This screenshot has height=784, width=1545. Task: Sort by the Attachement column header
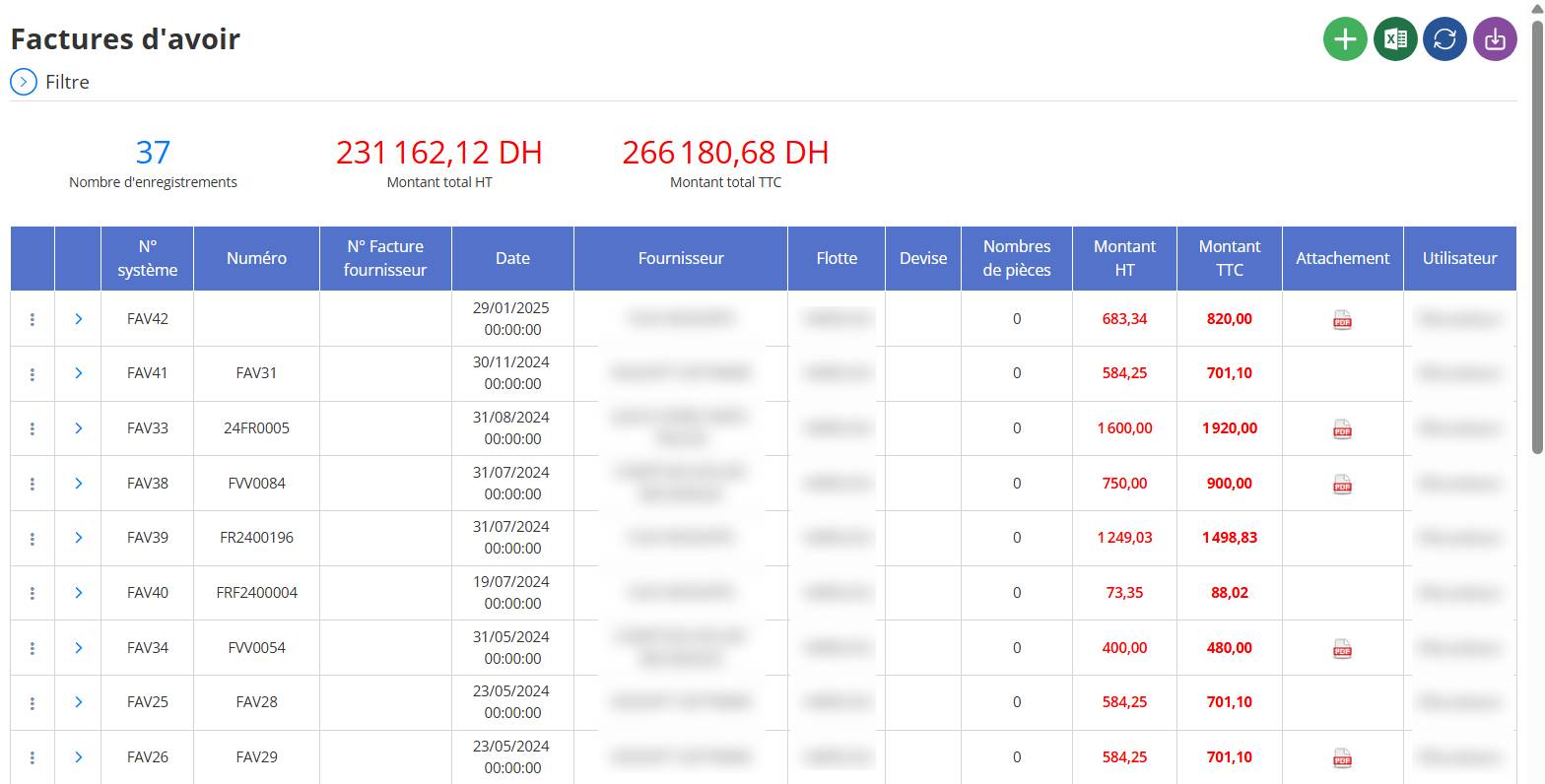tap(1343, 258)
